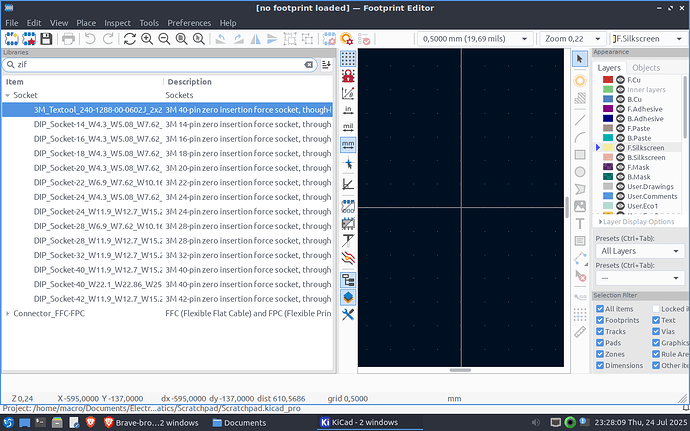Click the F.Cu red color swatch

tap(608, 80)
